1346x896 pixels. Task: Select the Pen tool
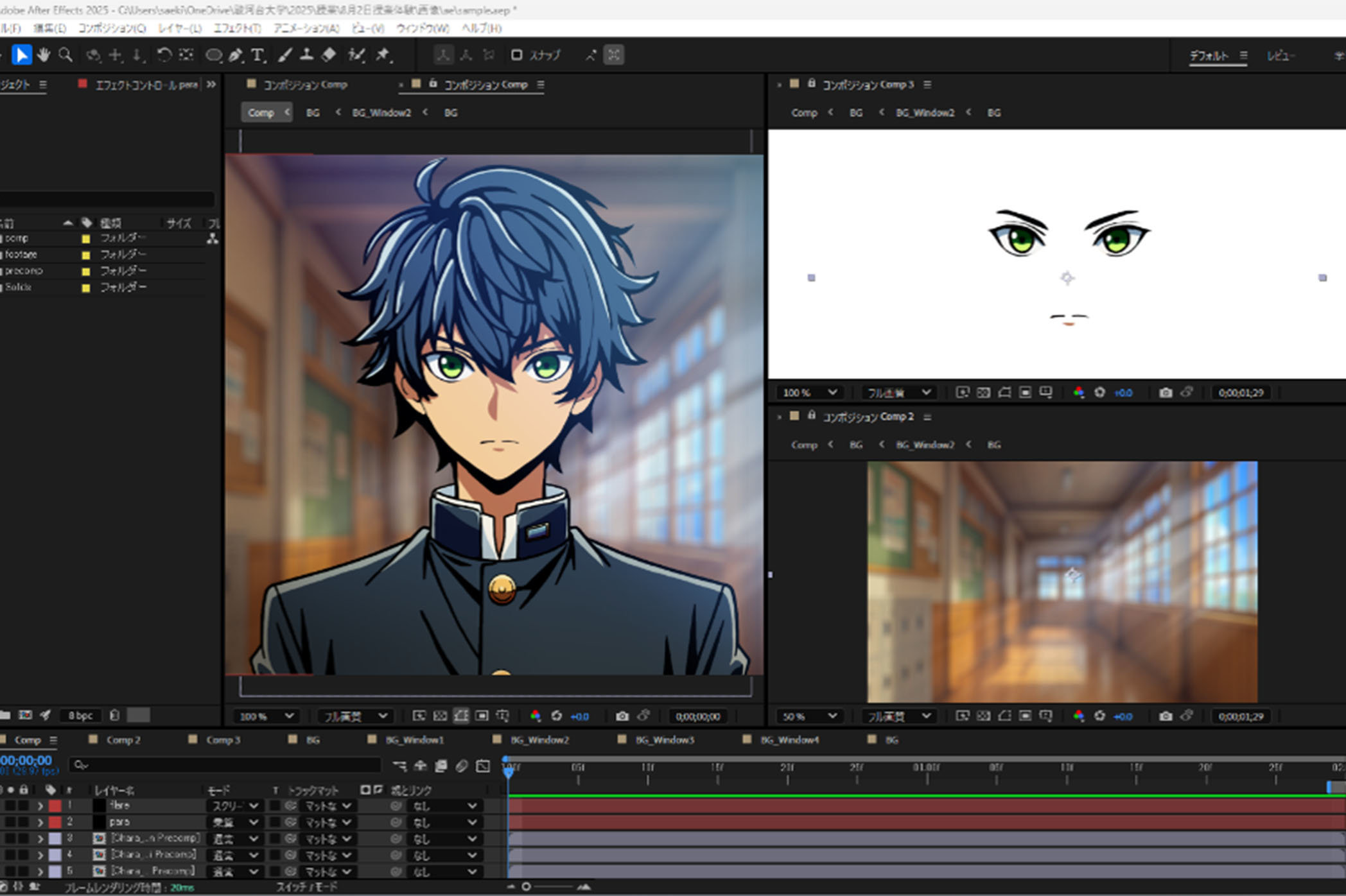(236, 55)
